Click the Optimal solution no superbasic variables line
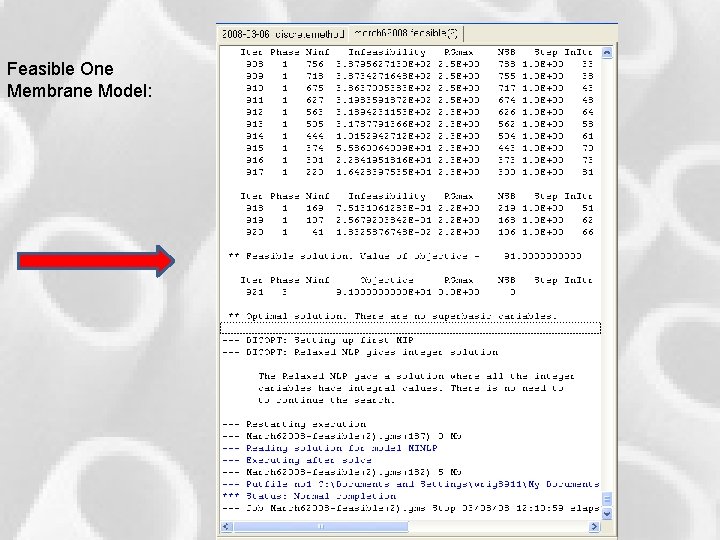Image resolution: width=720 pixels, height=540 pixels. coord(393,316)
